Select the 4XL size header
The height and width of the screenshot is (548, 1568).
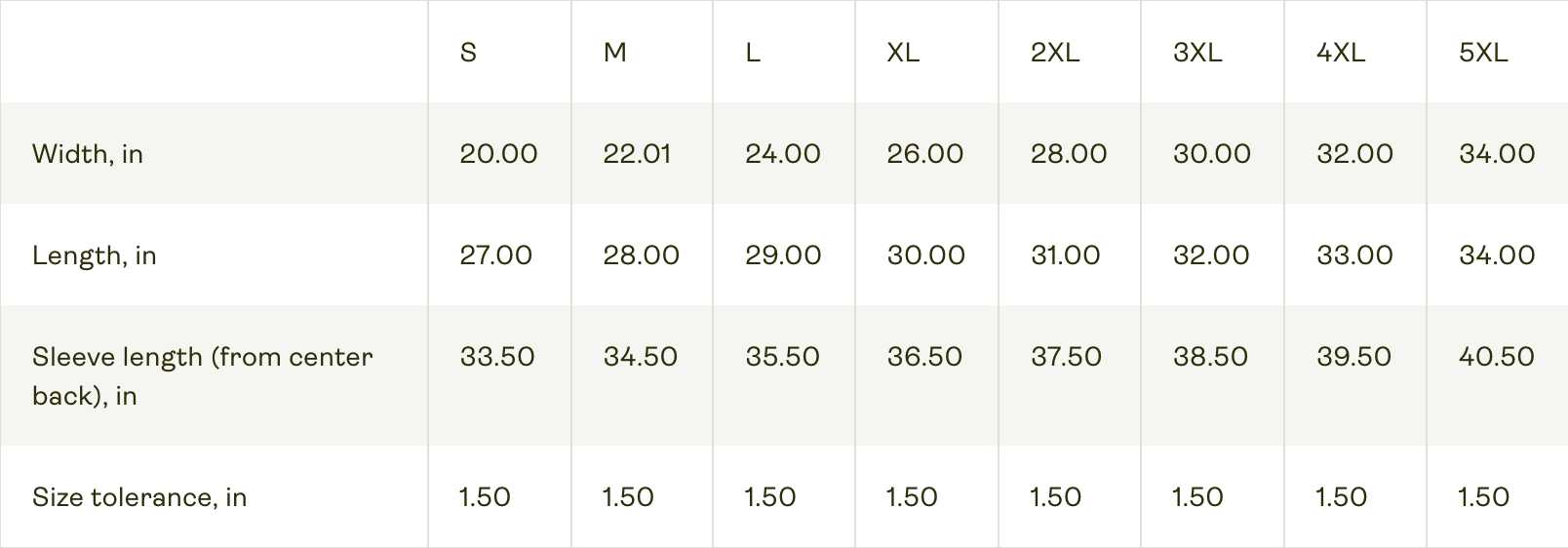click(x=1340, y=53)
